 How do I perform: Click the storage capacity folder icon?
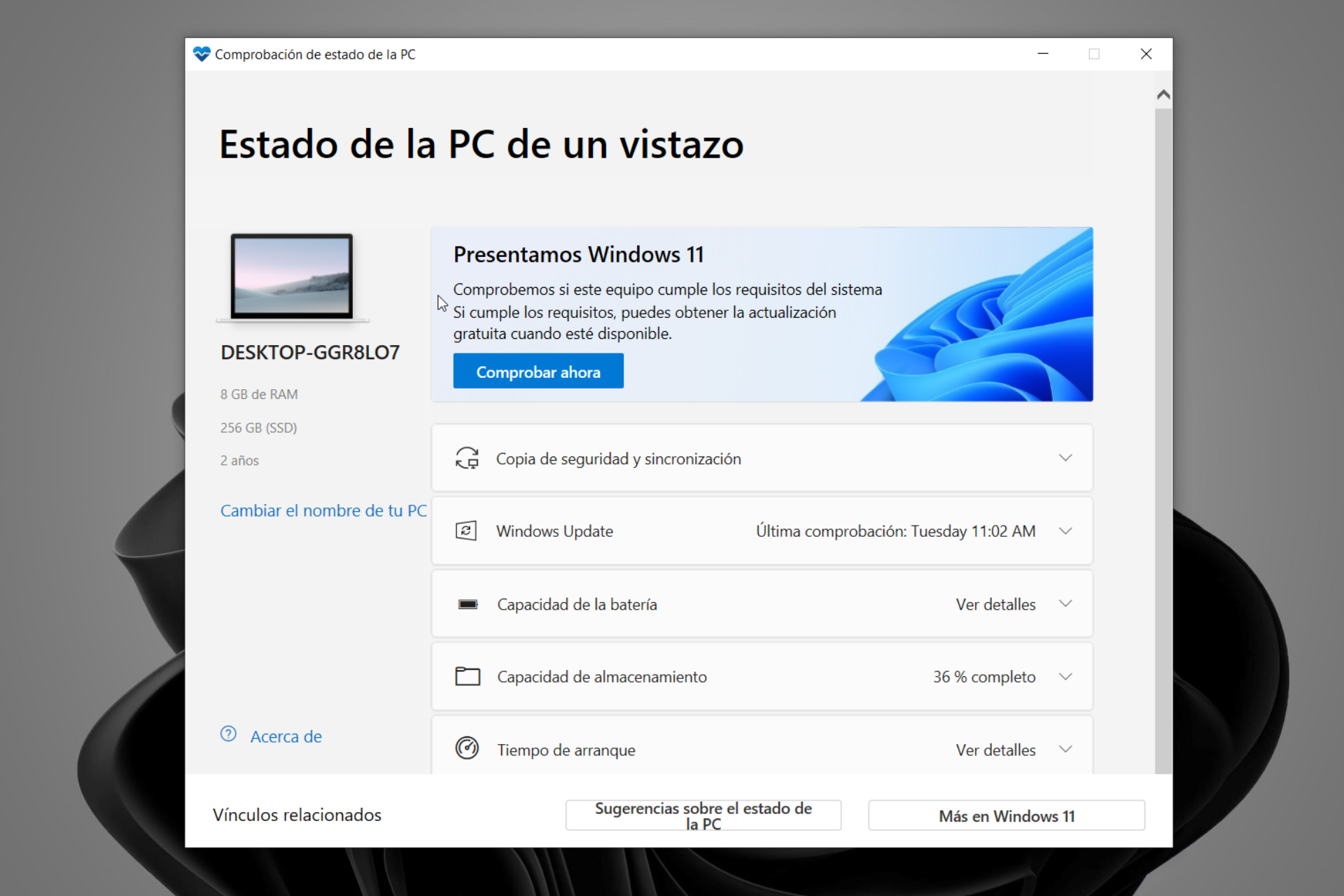pyautogui.click(x=468, y=676)
